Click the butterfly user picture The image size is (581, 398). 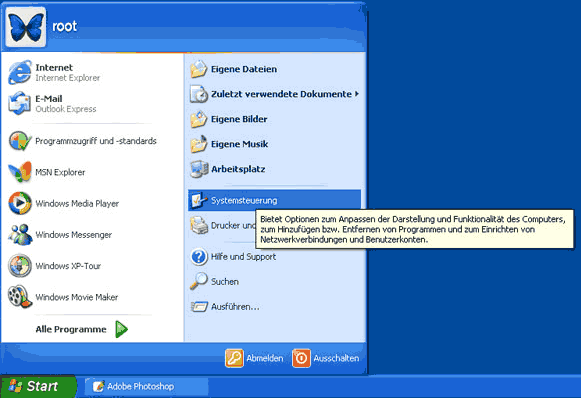click(26, 27)
